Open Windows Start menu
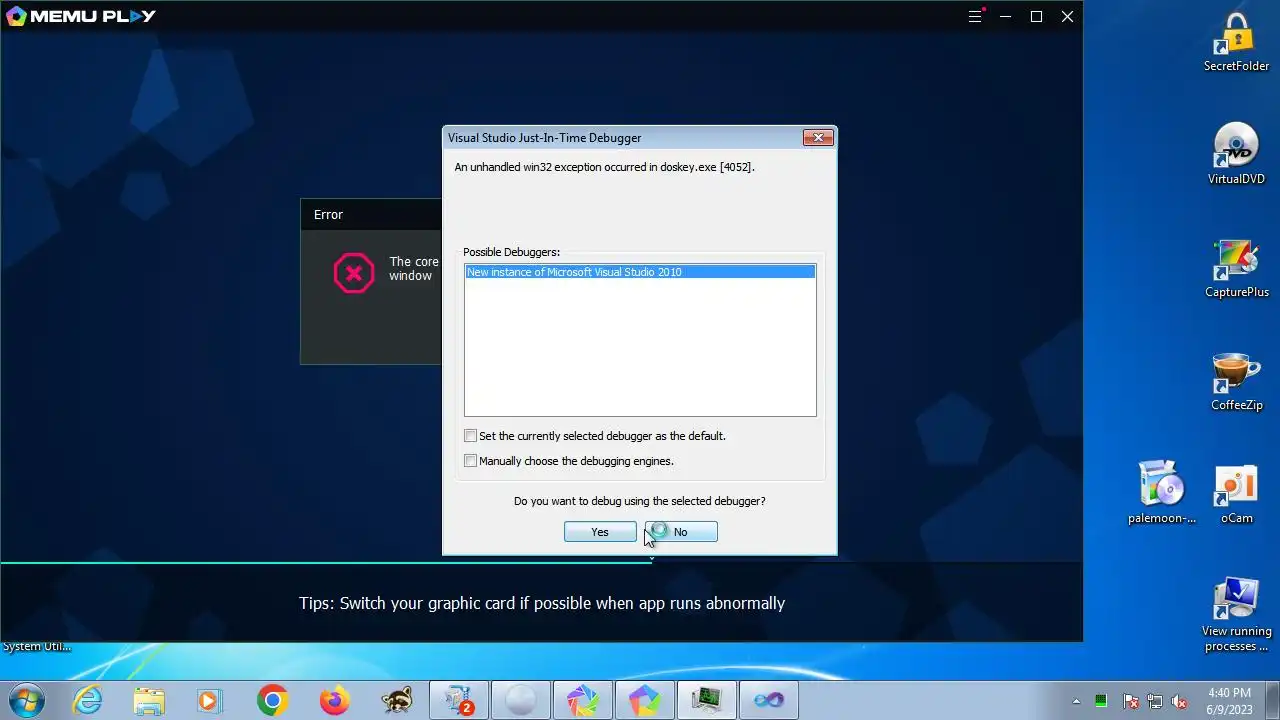Screen dimensions: 1280x720 coord(26,701)
